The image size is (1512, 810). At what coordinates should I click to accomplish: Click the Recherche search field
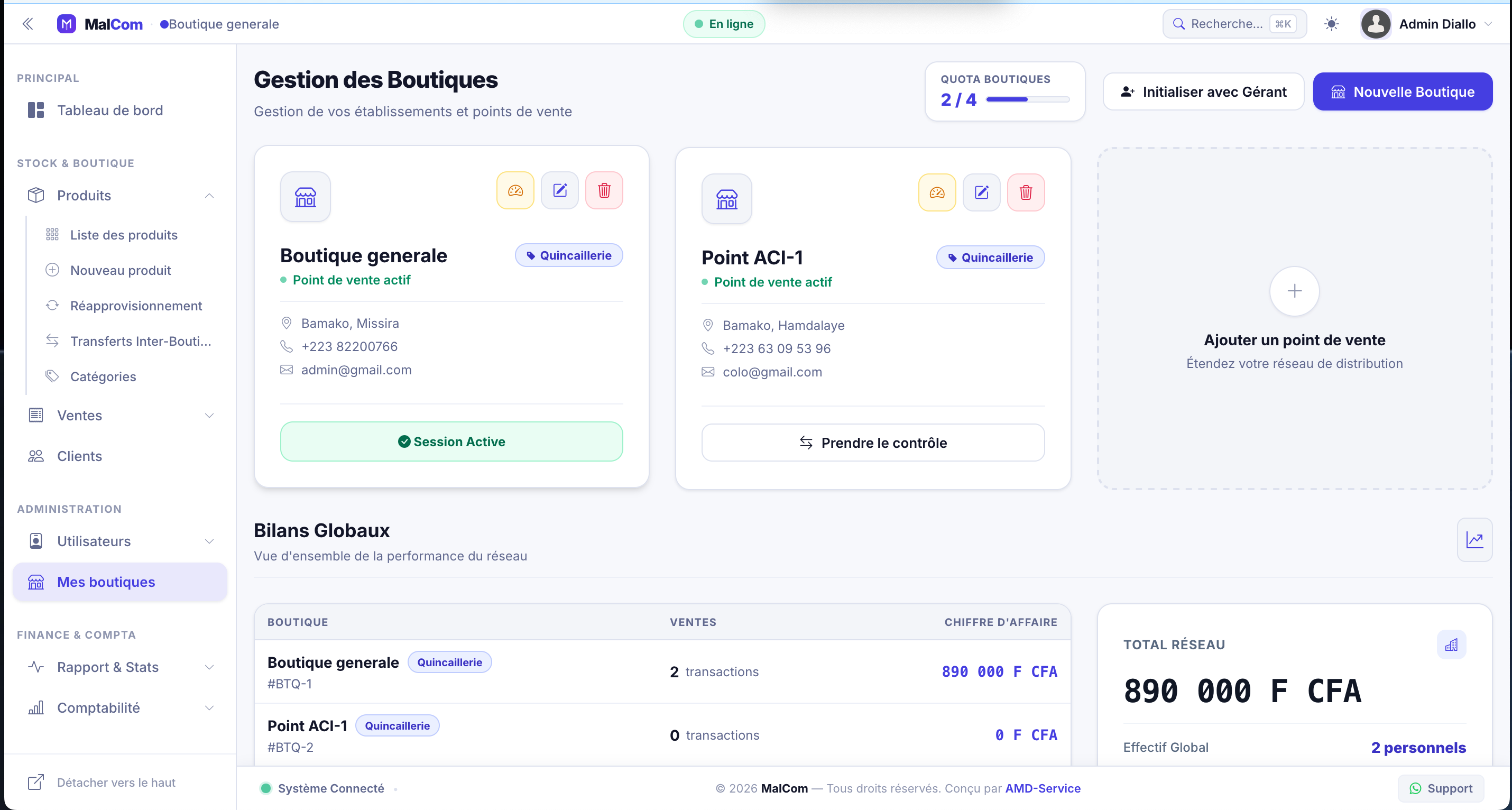(1234, 23)
